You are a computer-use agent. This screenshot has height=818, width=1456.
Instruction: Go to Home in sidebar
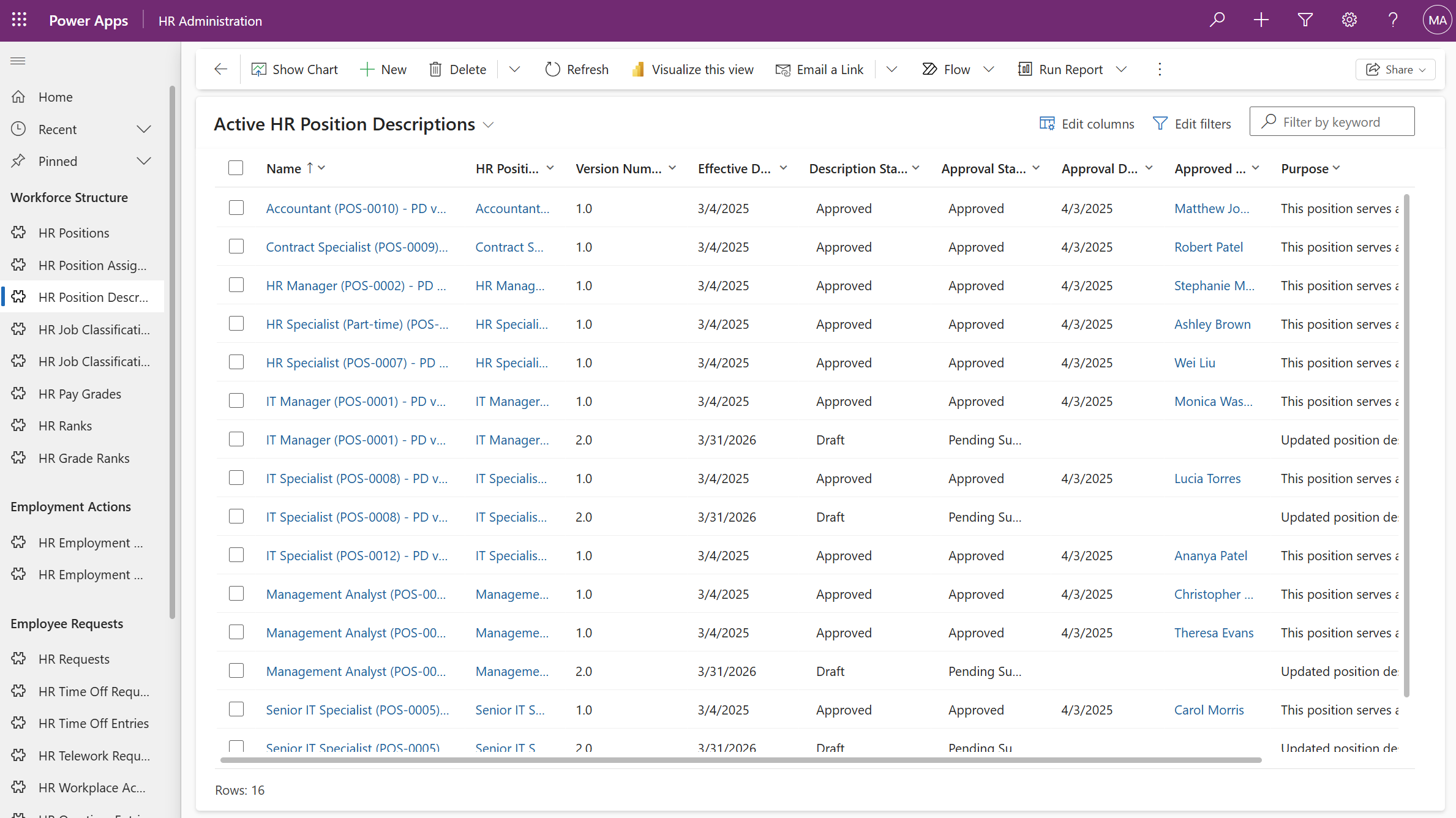coord(55,97)
